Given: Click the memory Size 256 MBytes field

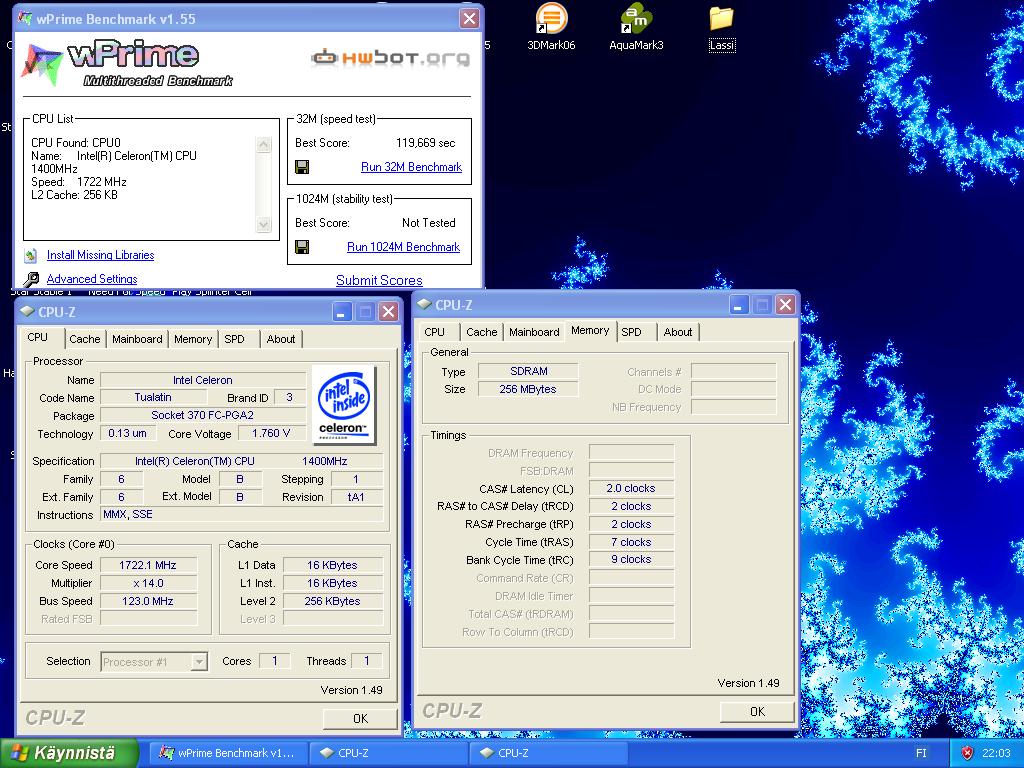Looking at the screenshot, I should (528, 389).
